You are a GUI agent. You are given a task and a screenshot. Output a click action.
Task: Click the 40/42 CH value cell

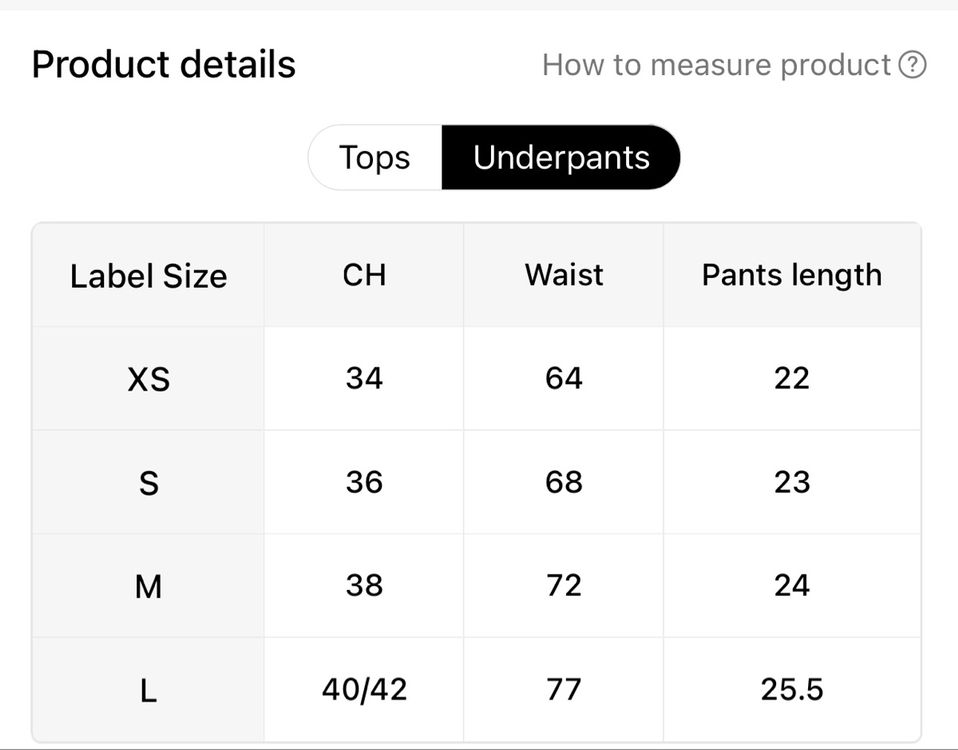(364, 689)
